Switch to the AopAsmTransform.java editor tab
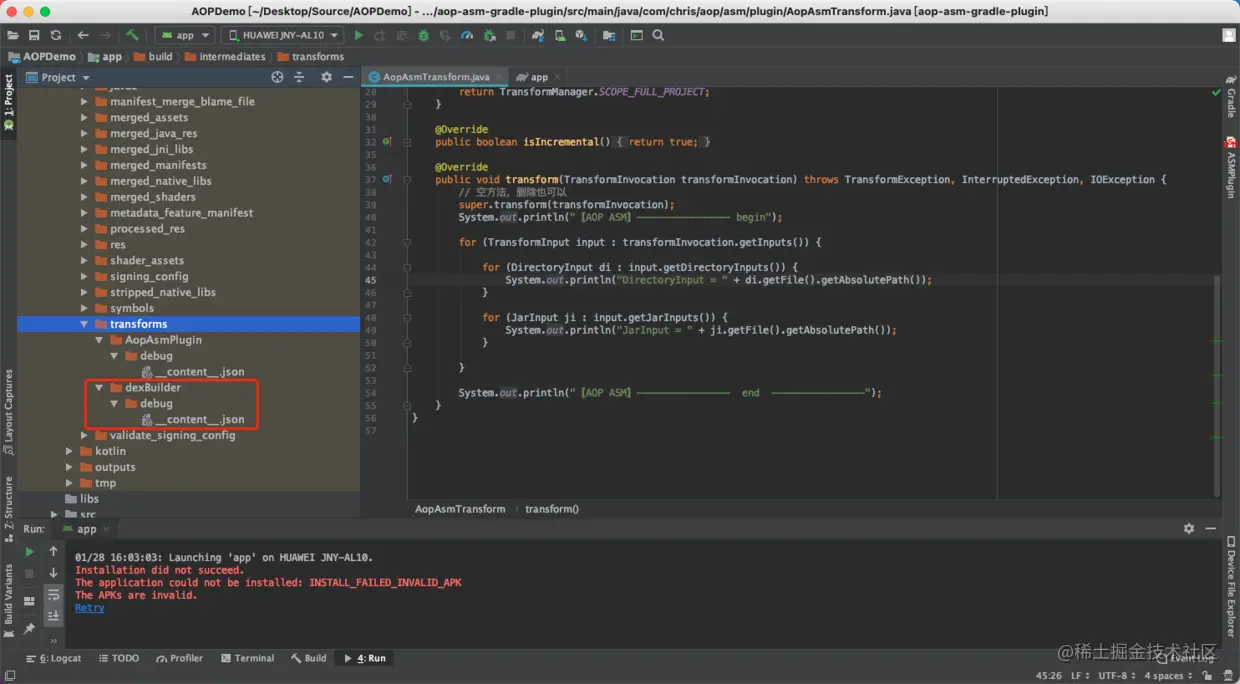 [434, 77]
